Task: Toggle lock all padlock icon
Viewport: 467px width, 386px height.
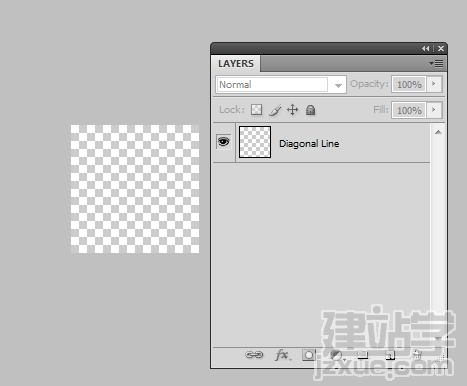Action: 310,110
